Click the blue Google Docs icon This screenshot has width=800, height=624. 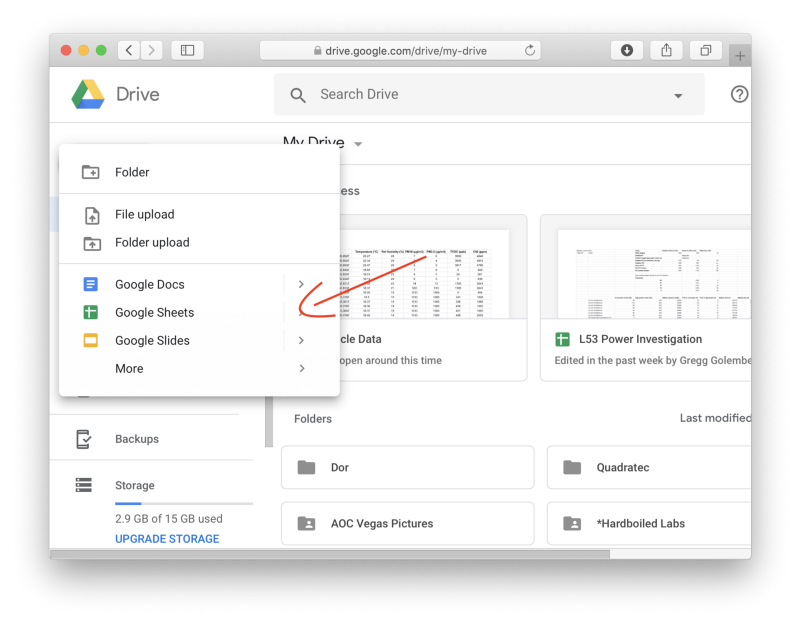click(x=90, y=284)
